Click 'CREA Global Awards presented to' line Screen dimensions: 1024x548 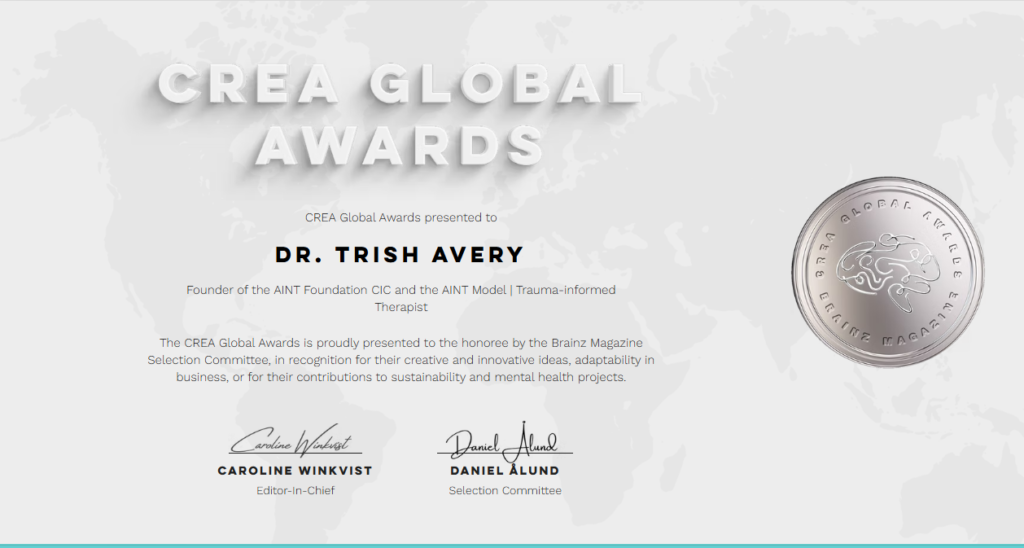point(401,218)
